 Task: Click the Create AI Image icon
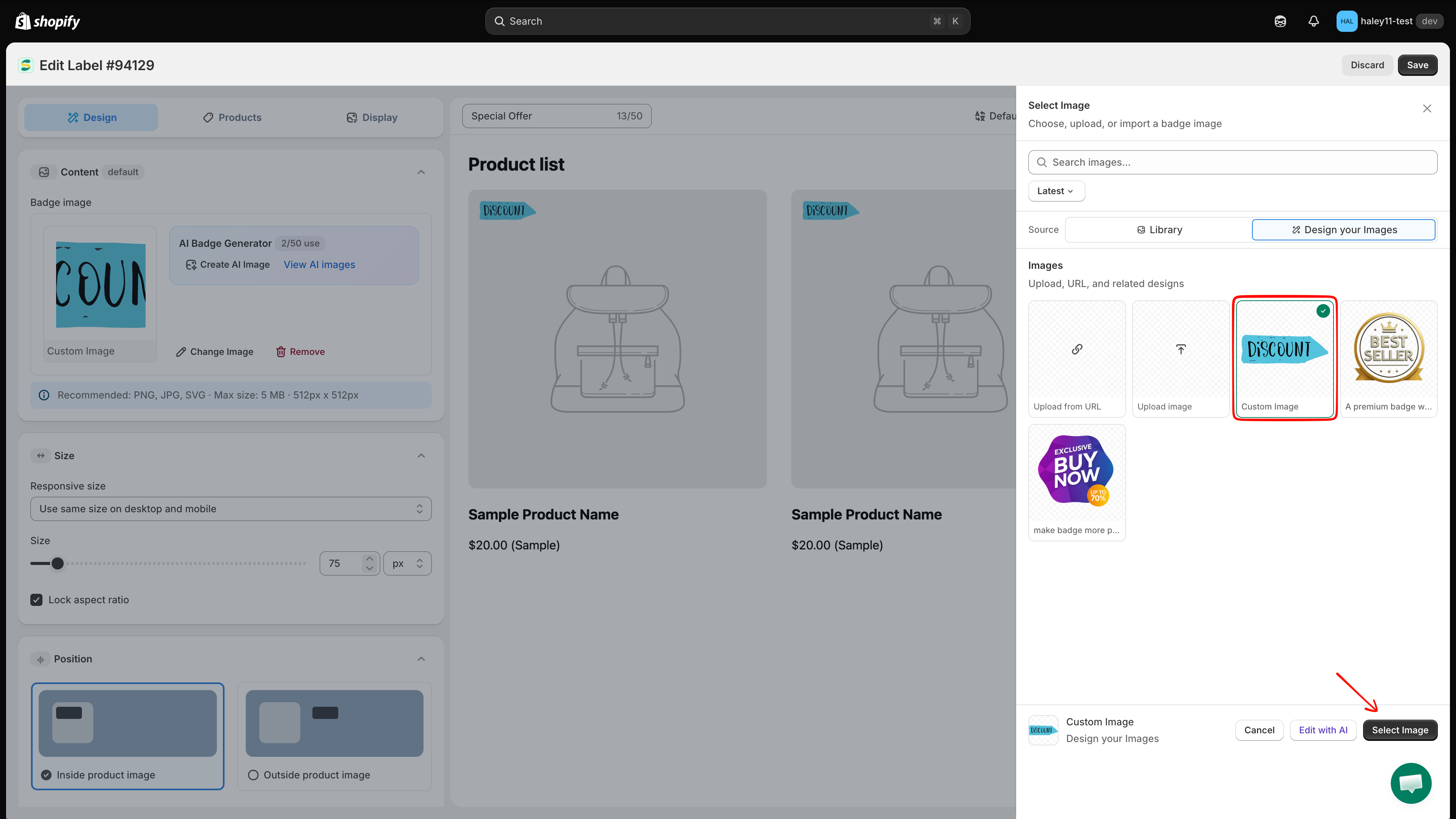(x=191, y=265)
